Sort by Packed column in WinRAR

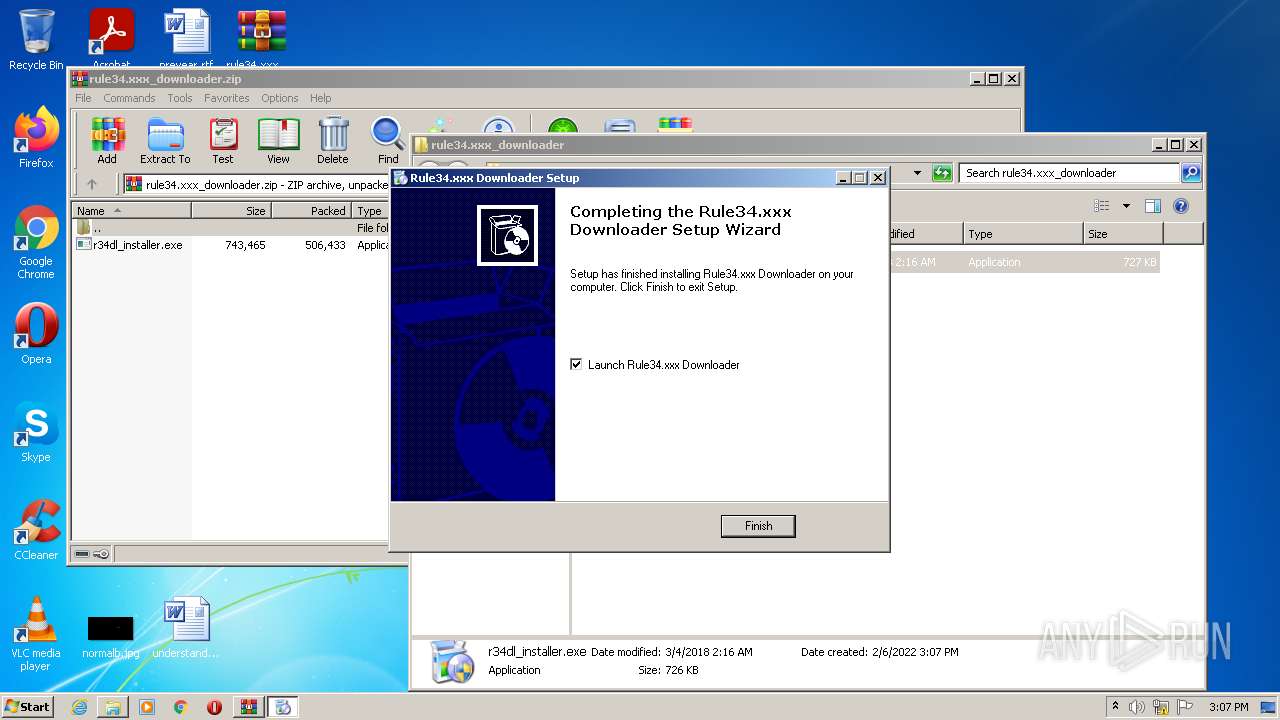(x=311, y=211)
